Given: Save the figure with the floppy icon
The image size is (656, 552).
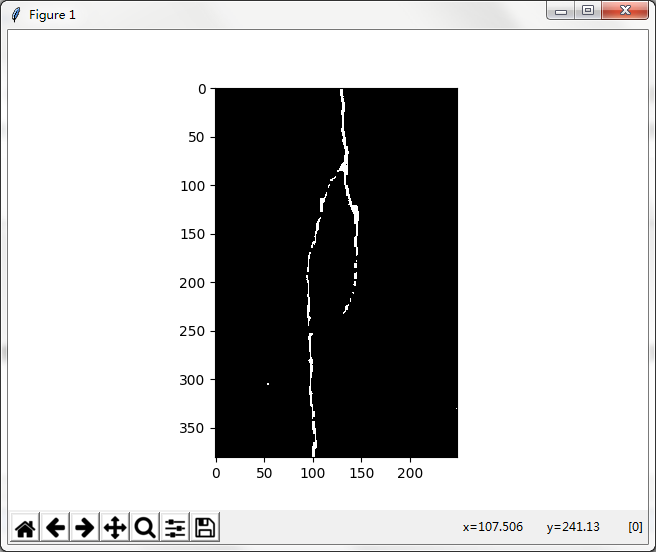Looking at the screenshot, I should [x=205, y=527].
